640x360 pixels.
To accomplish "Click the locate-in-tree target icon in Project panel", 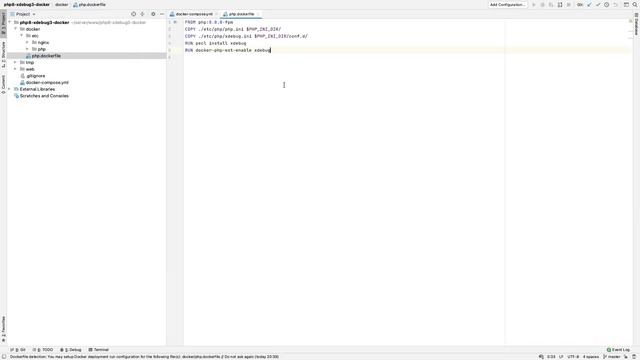I will tap(133, 14).
